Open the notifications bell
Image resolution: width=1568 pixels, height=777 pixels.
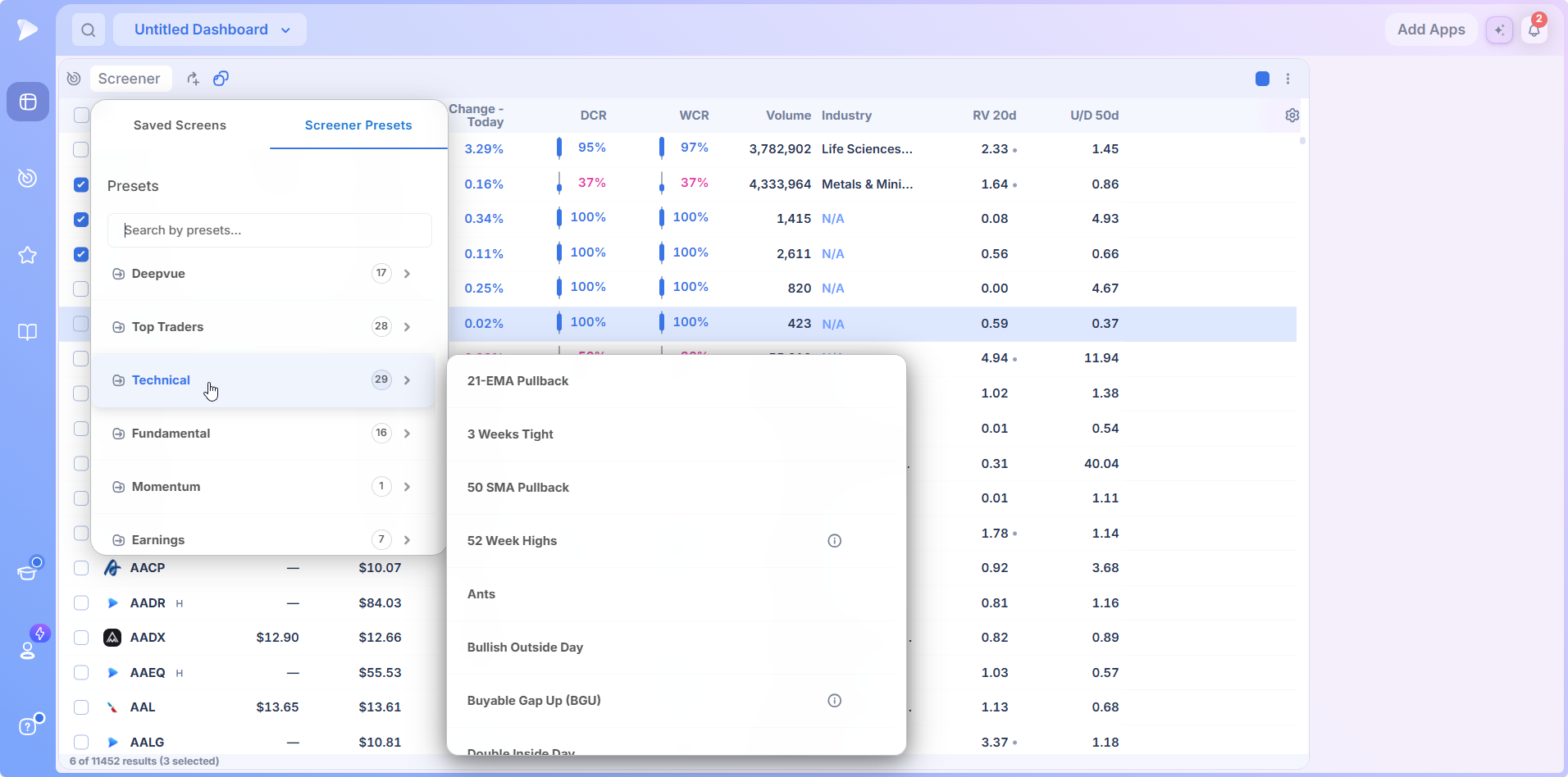(1534, 30)
